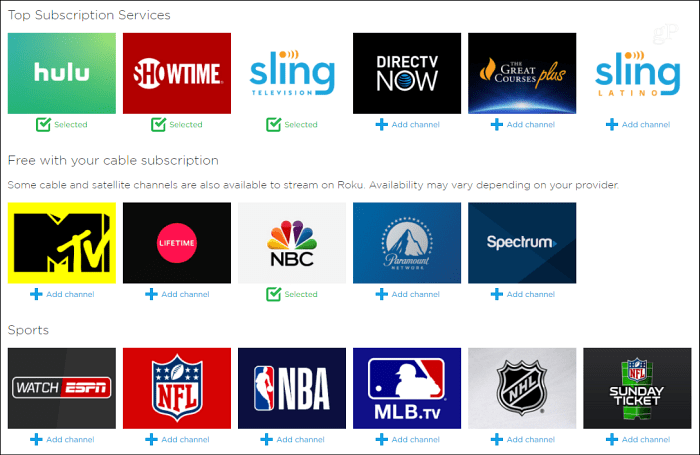
Task: Uncheck the Selected checkbox under NBC
Action: pos(274,294)
